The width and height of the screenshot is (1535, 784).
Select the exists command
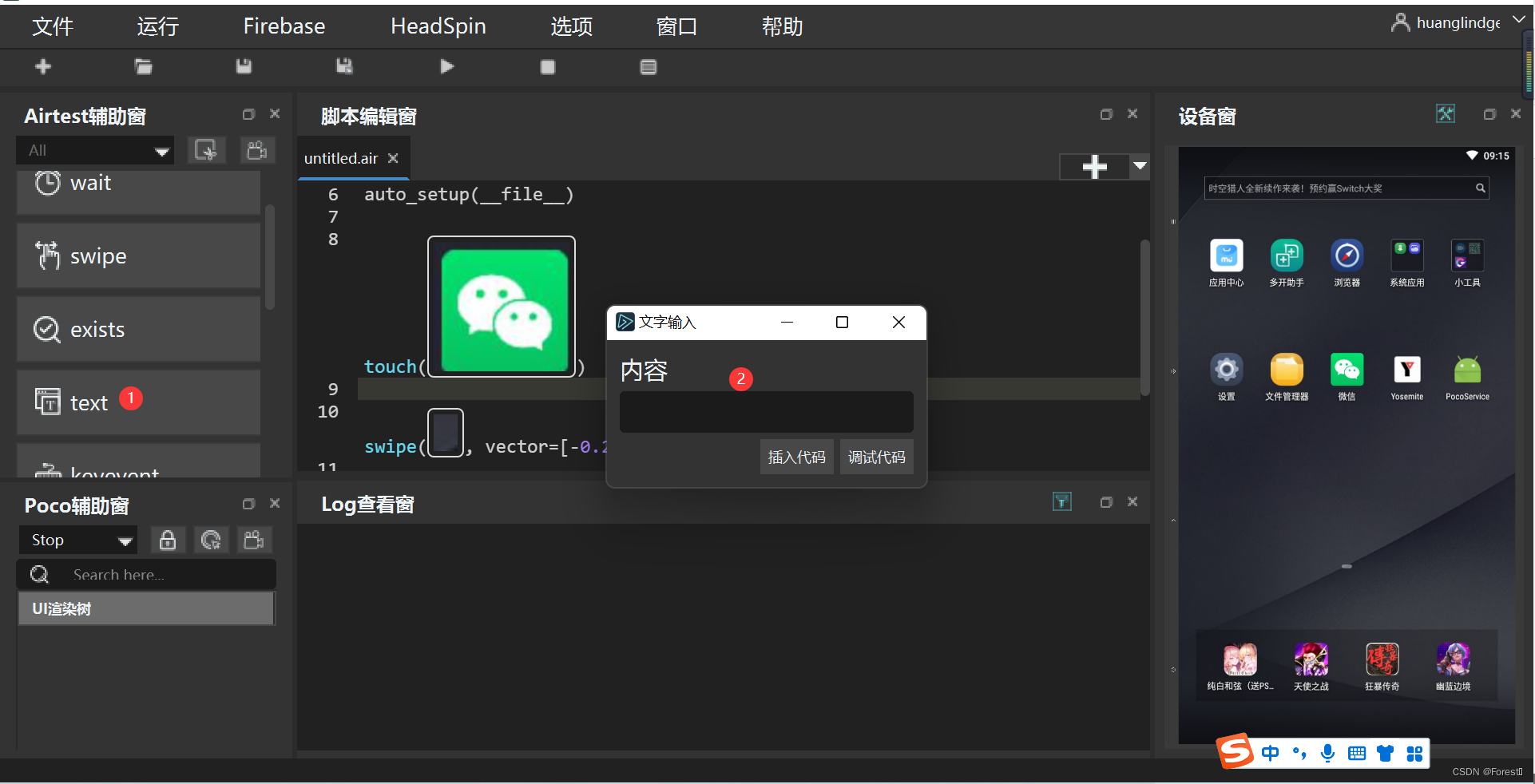(139, 329)
